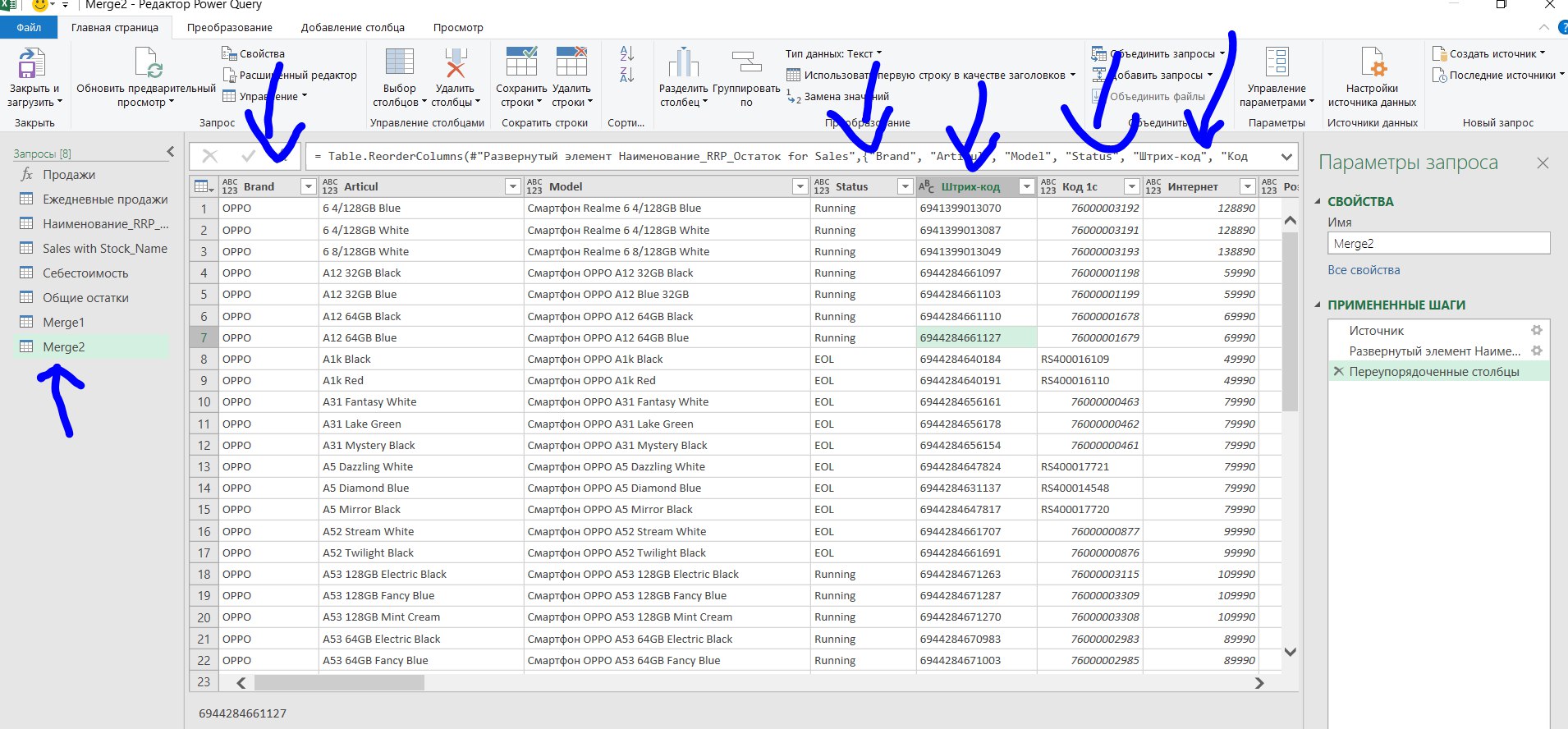
Task: Sort descending with the Z-A icon
Action: click(627, 75)
